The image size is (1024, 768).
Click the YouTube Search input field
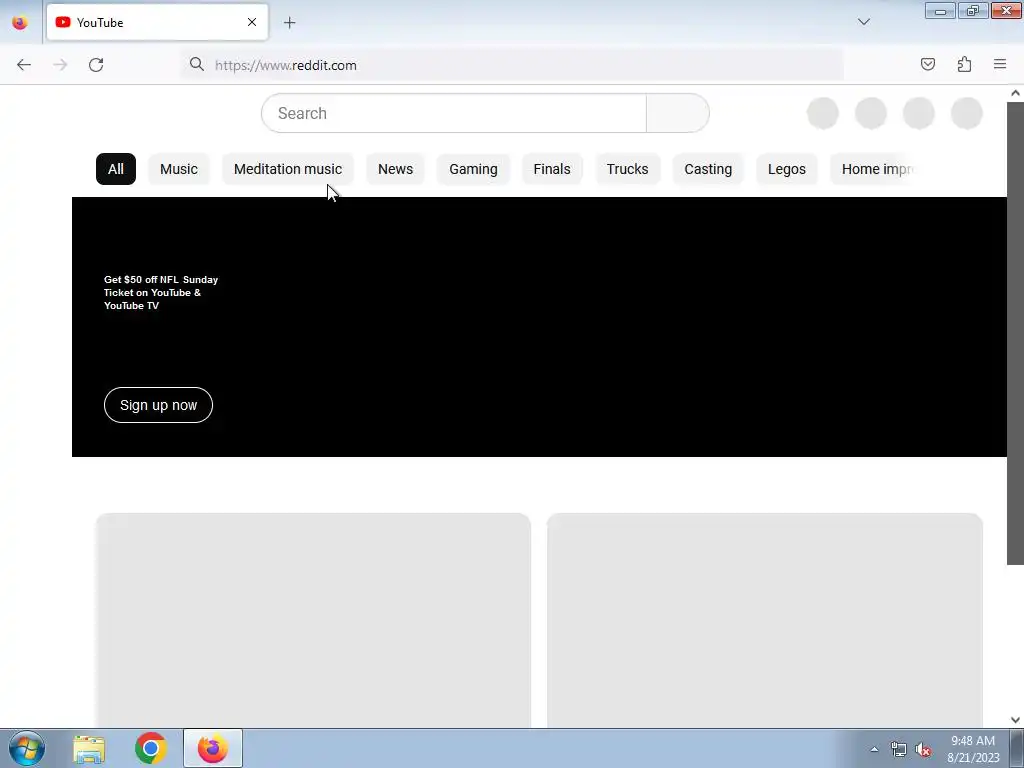[x=454, y=113]
